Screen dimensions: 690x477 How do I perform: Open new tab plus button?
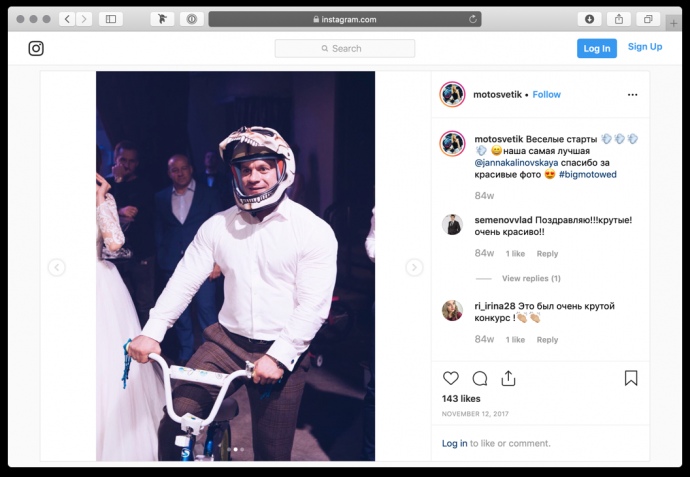tap(673, 23)
